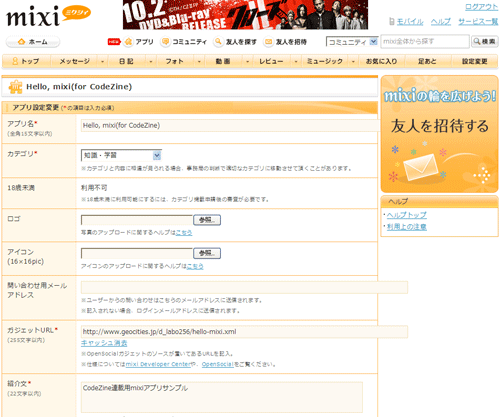
Task: Open the ヘルプトップ link
Action: point(407,215)
